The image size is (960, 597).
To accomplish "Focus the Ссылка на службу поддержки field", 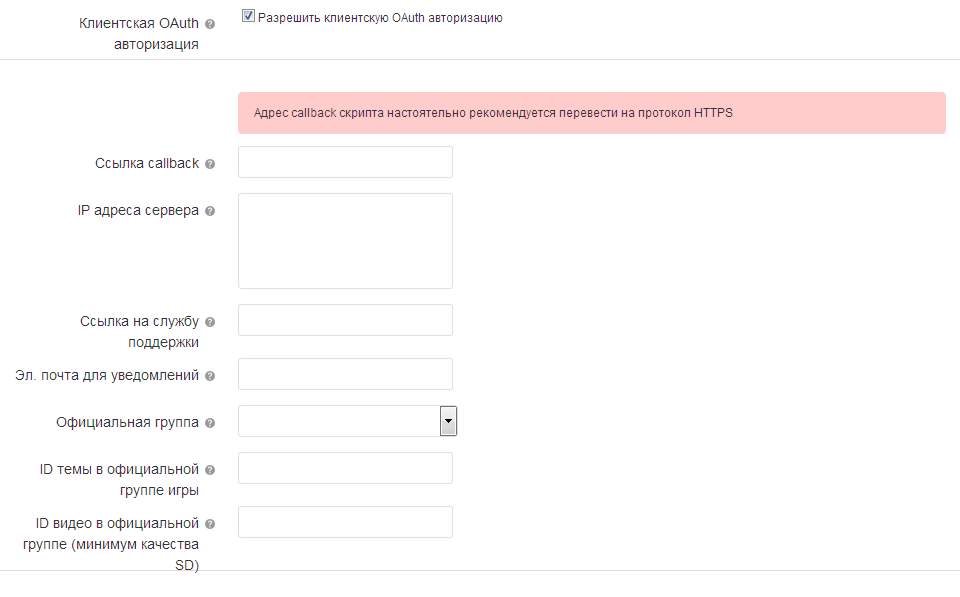I will (x=345, y=320).
